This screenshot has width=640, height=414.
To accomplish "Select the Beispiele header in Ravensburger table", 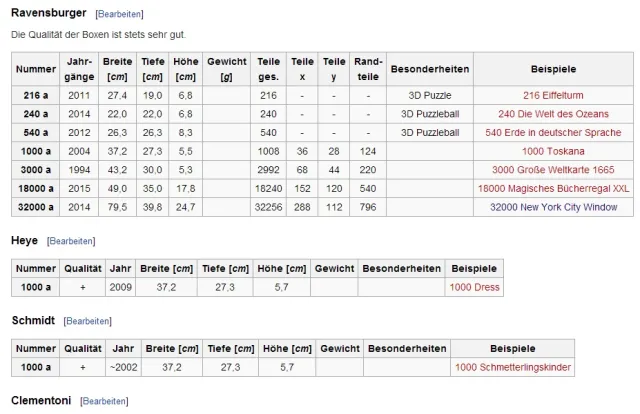I will pos(553,69).
